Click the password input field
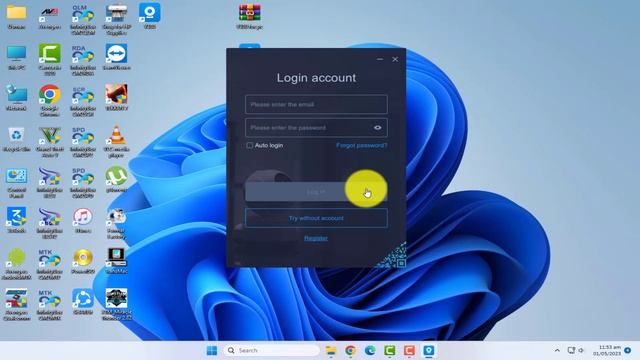640x360 pixels. (316, 128)
